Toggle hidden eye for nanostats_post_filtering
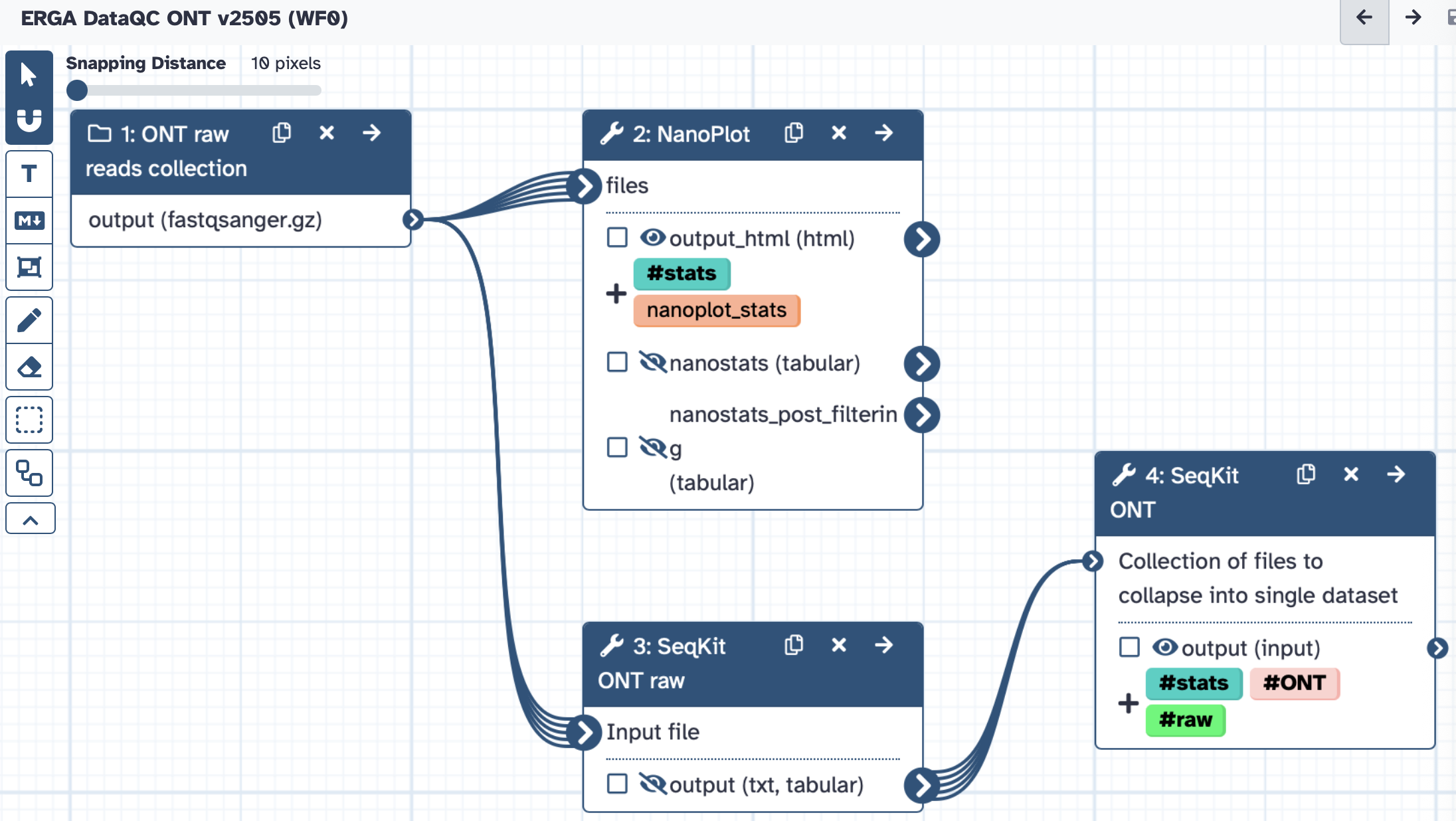 point(652,447)
